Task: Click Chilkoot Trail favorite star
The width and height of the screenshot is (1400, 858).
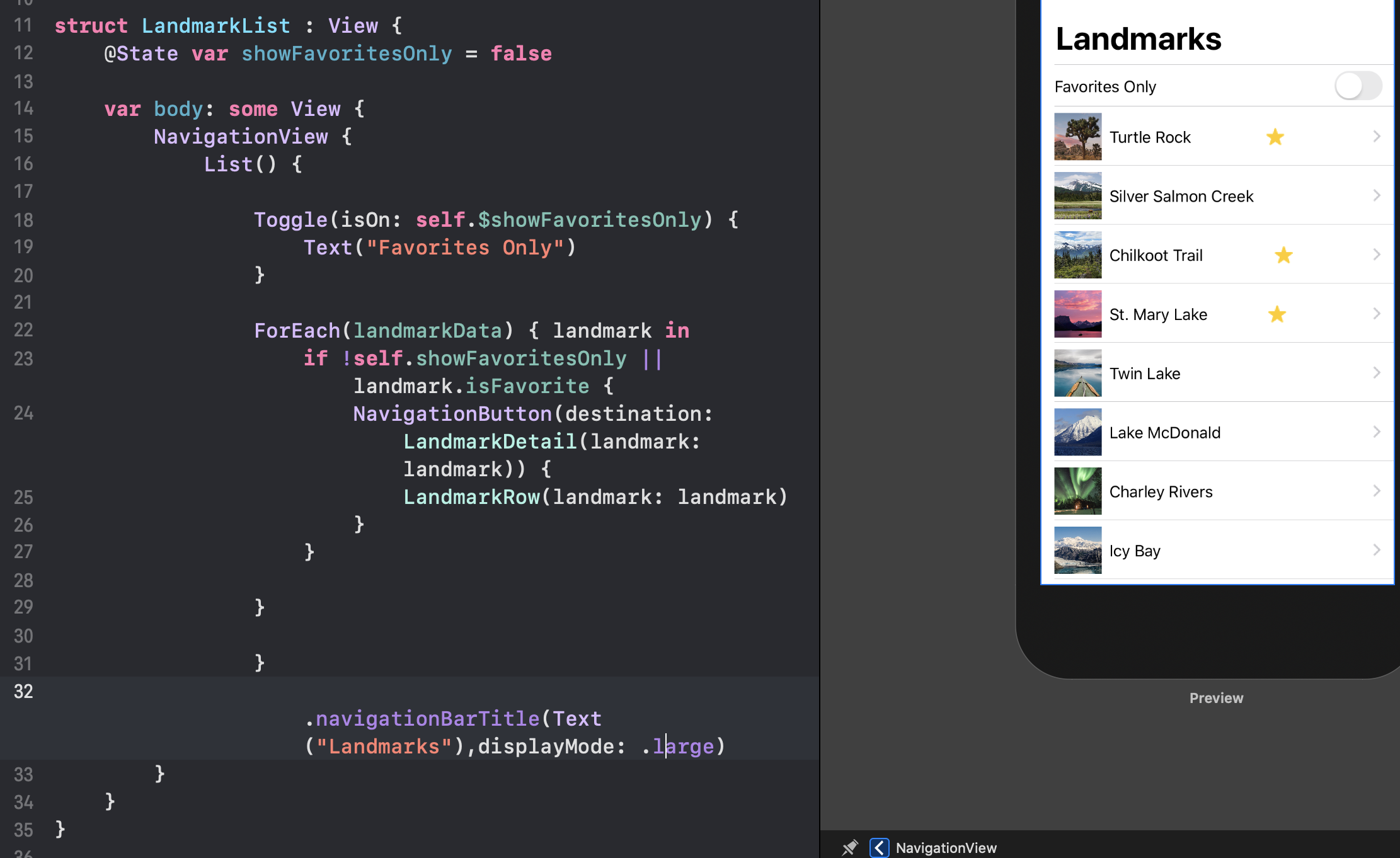Action: 1283,255
